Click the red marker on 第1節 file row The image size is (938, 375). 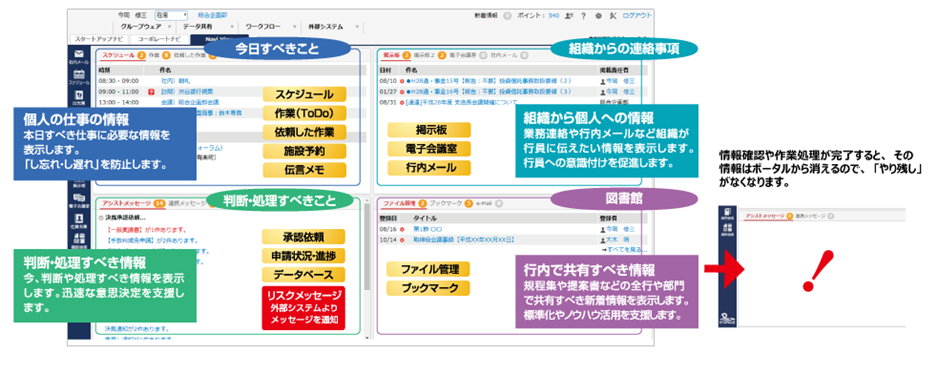pos(402,229)
